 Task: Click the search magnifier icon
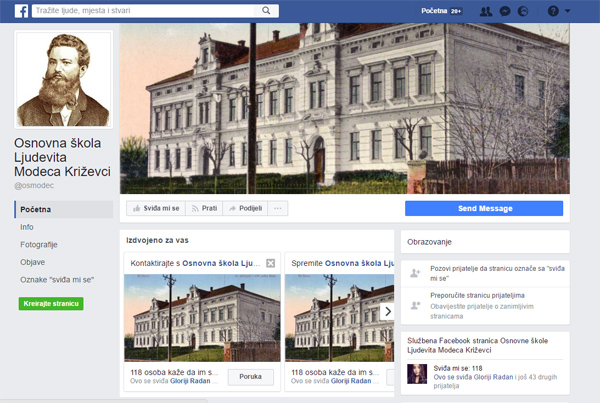coord(266,11)
